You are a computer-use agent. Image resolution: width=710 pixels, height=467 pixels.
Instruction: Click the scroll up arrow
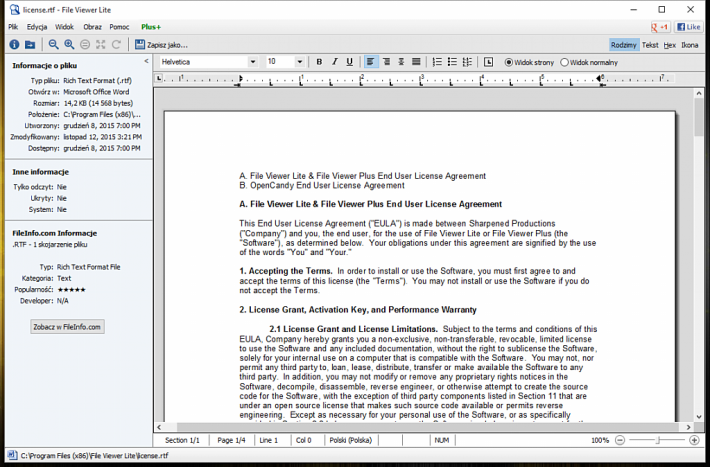click(x=699, y=93)
